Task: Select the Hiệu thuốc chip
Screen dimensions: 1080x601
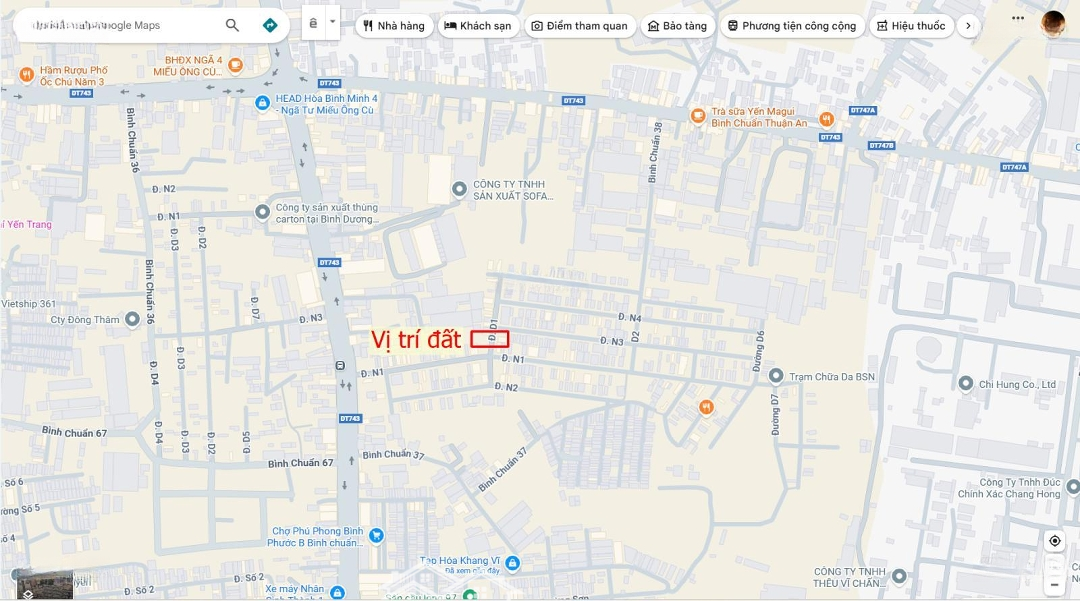Action: pyautogui.click(x=912, y=26)
